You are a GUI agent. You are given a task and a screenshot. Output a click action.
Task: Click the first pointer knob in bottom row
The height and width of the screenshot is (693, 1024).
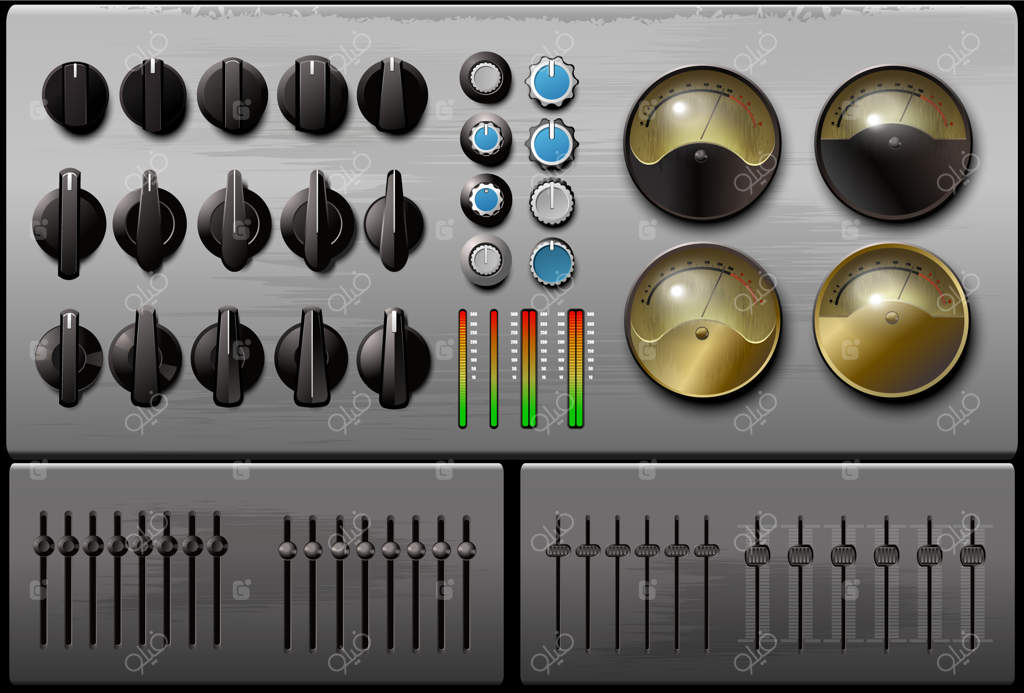click(x=69, y=358)
